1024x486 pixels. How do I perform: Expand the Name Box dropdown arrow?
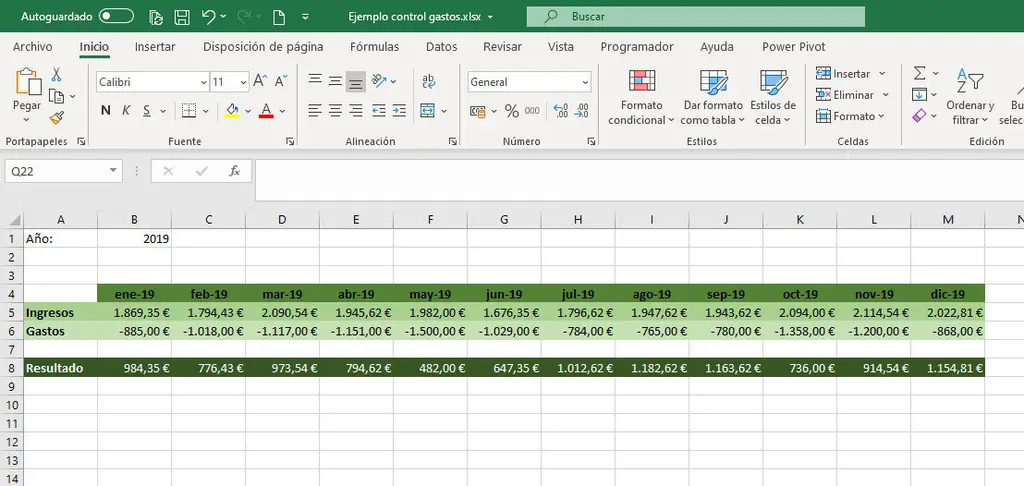coord(114,171)
